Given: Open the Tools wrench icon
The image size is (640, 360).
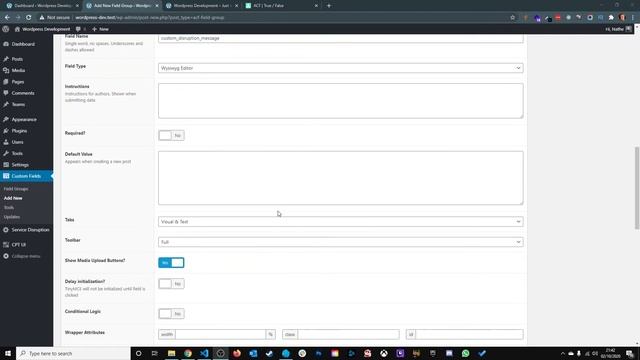Looking at the screenshot, I should click(x=6, y=153).
